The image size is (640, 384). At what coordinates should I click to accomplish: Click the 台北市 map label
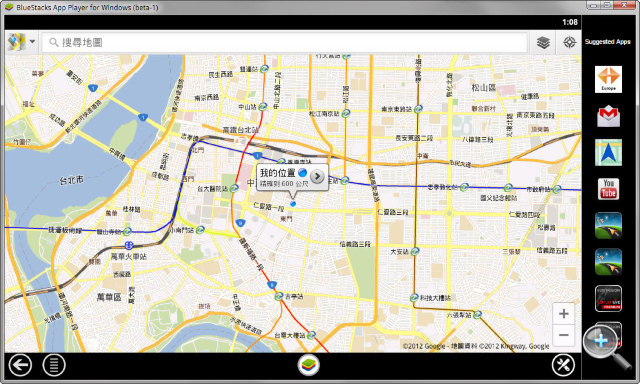tap(71, 180)
